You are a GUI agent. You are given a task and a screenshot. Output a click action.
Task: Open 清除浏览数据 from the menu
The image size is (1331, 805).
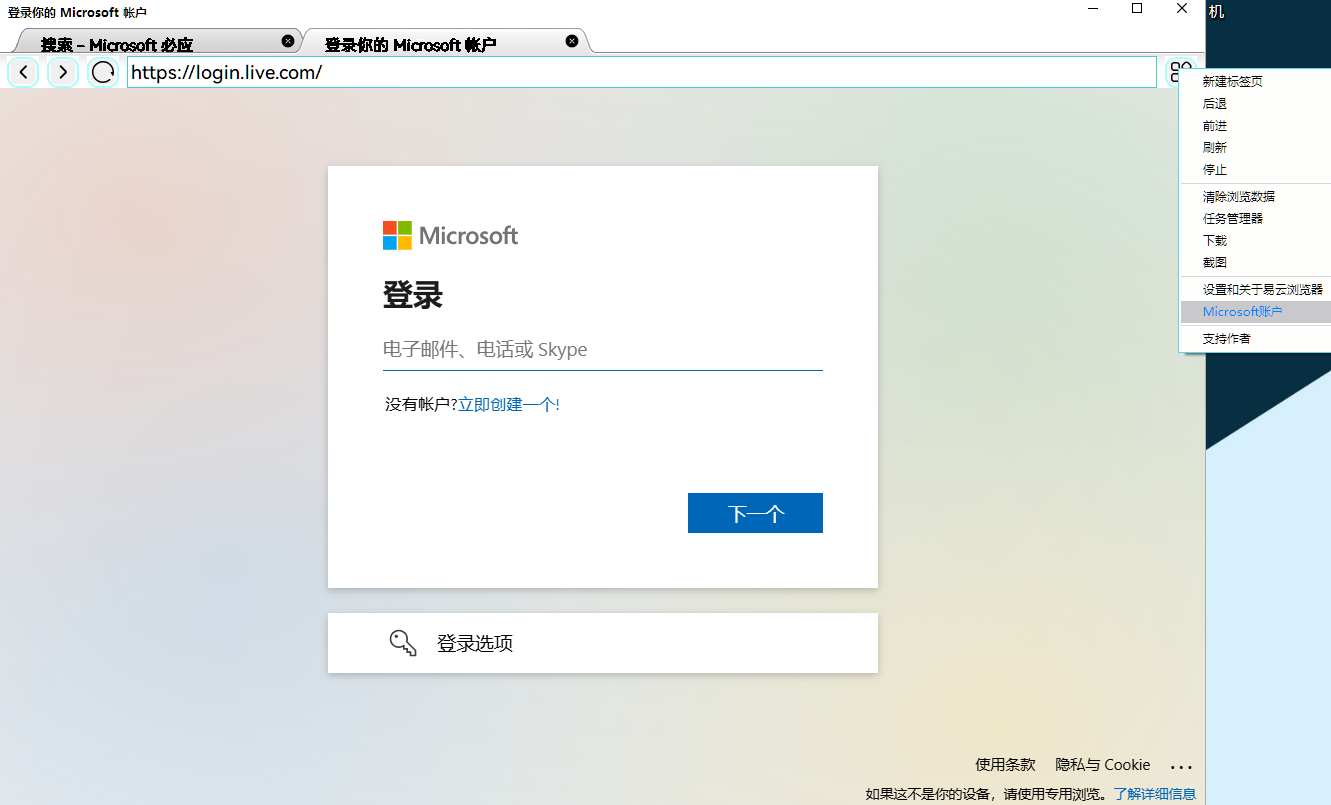(1255, 197)
